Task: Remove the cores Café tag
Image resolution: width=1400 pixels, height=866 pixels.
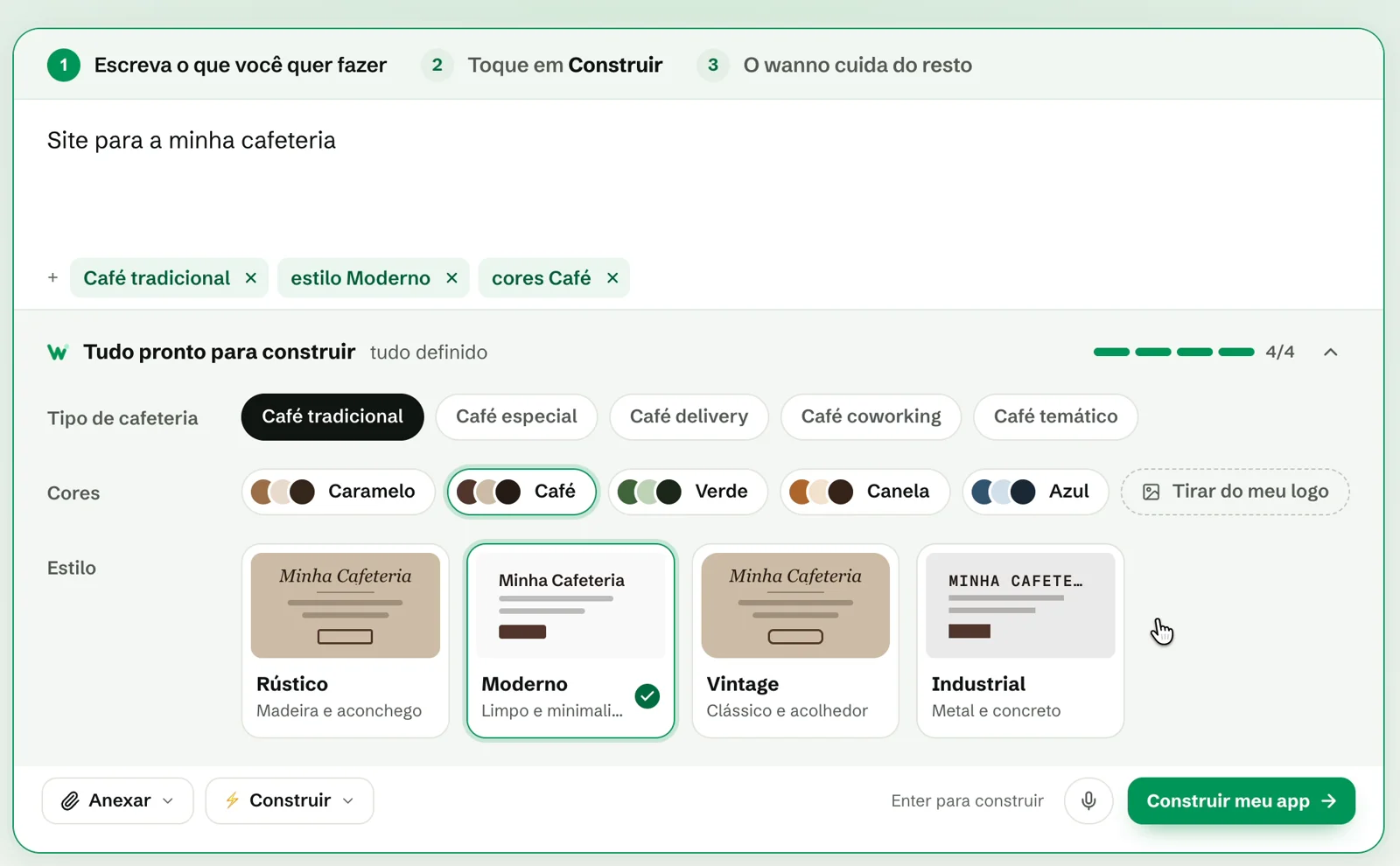Action: [612, 277]
